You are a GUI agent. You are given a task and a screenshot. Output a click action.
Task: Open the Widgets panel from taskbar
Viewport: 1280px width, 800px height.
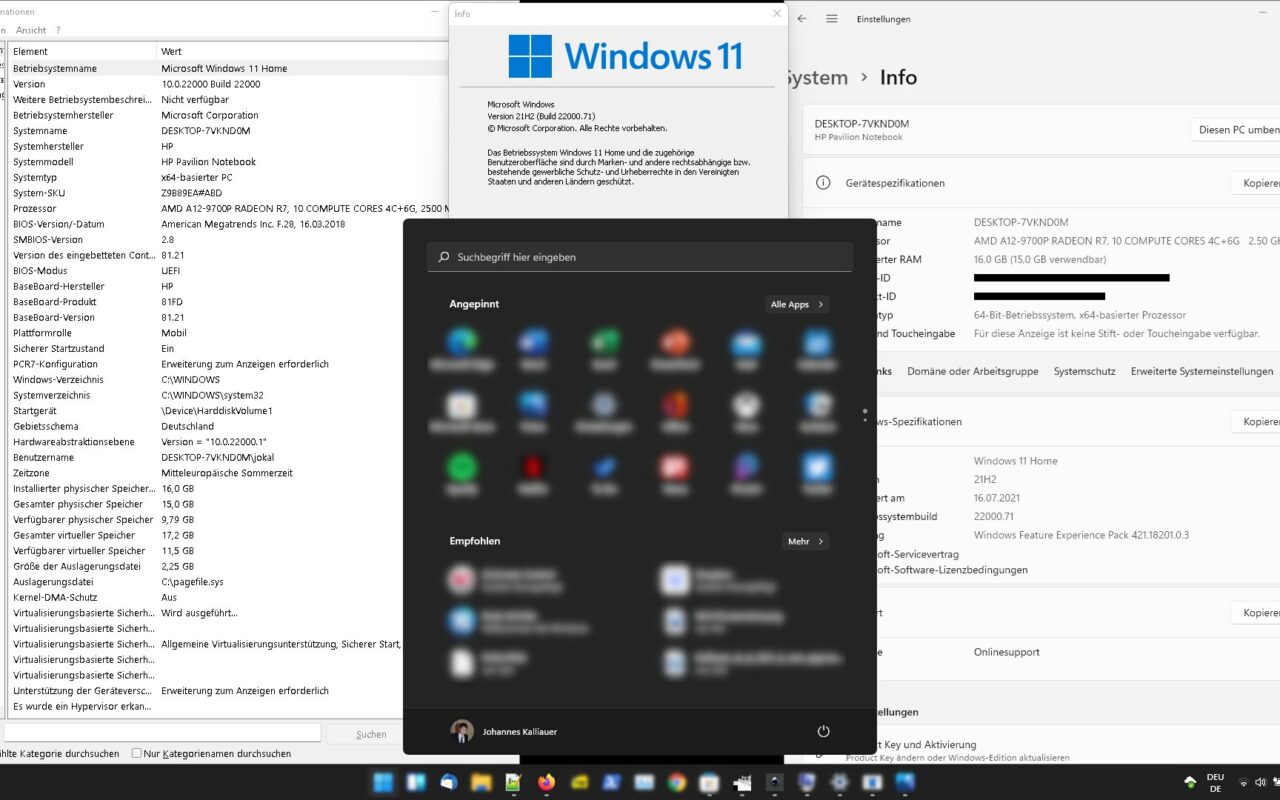pos(416,782)
